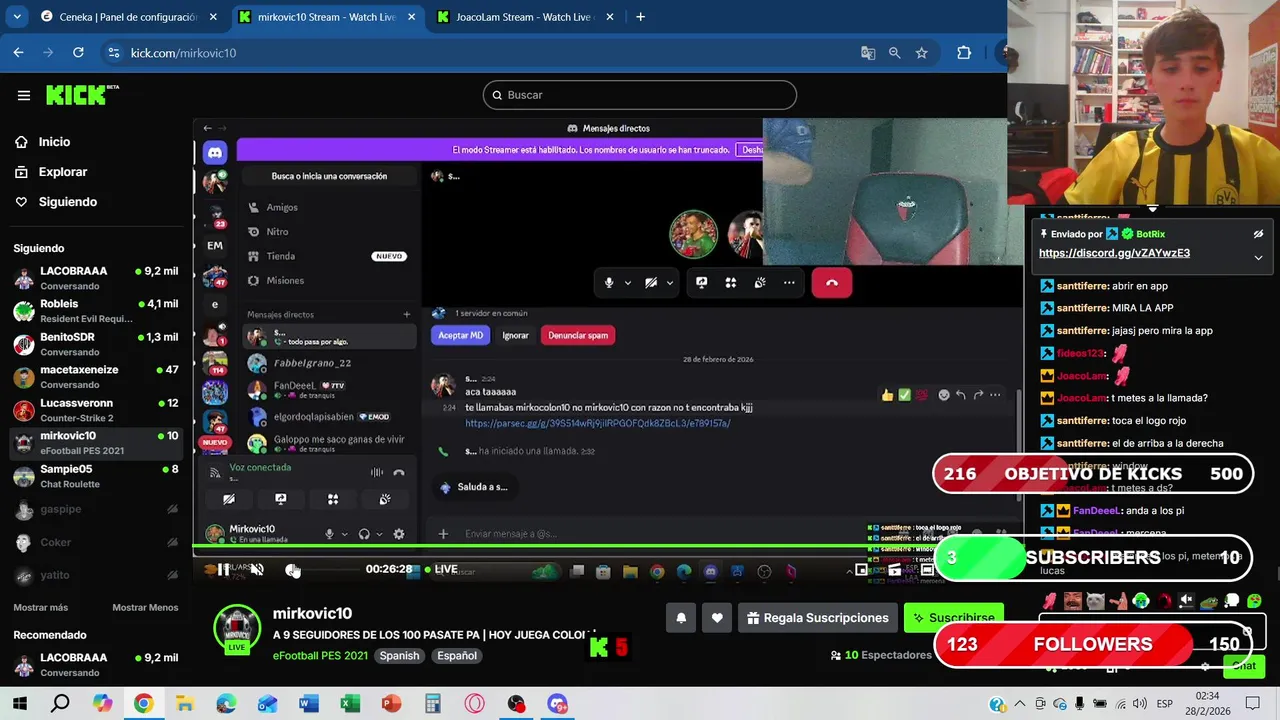The height and width of the screenshot is (720, 1280).
Task: Open call activities icon in call bar
Action: tap(731, 283)
